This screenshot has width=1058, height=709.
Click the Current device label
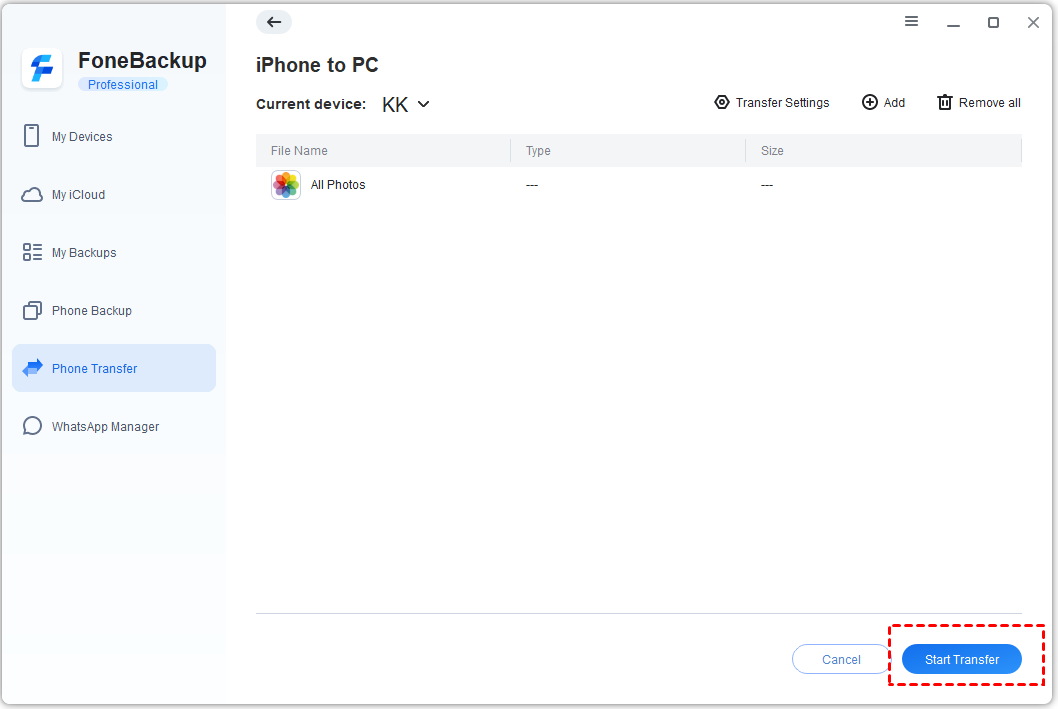[311, 104]
